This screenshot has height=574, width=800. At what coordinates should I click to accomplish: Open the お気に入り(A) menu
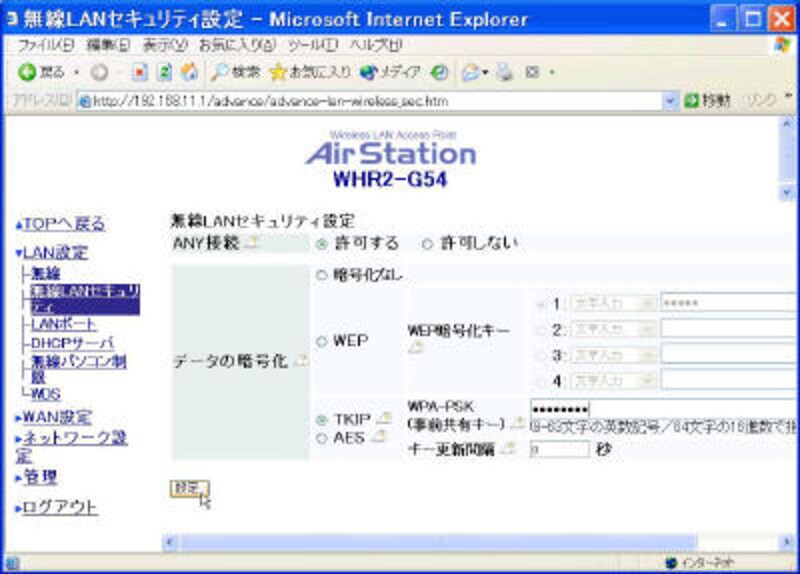pos(237,45)
